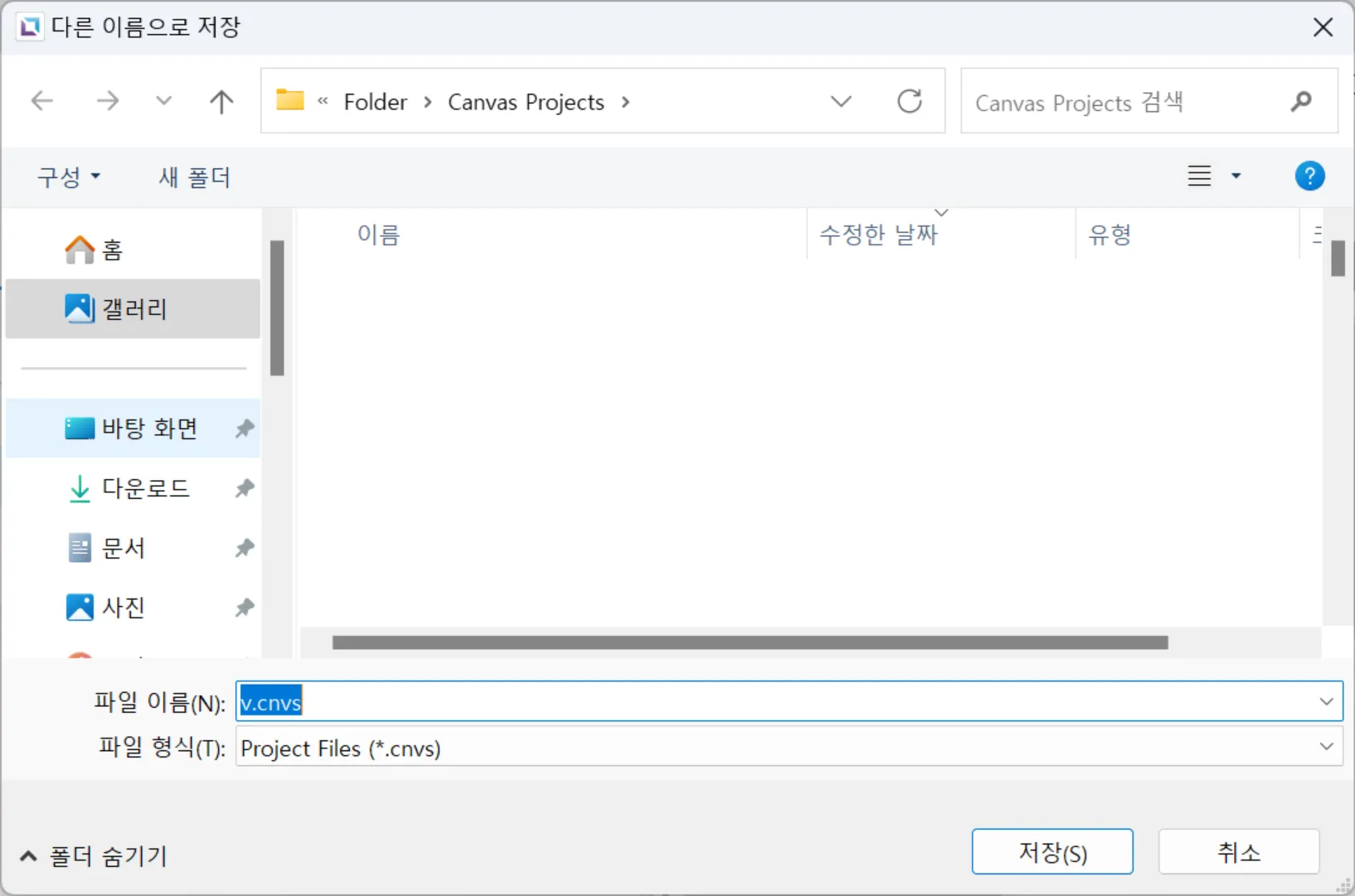Click the pin icon next to 문서
The height and width of the screenshot is (896, 1355).
coord(244,548)
